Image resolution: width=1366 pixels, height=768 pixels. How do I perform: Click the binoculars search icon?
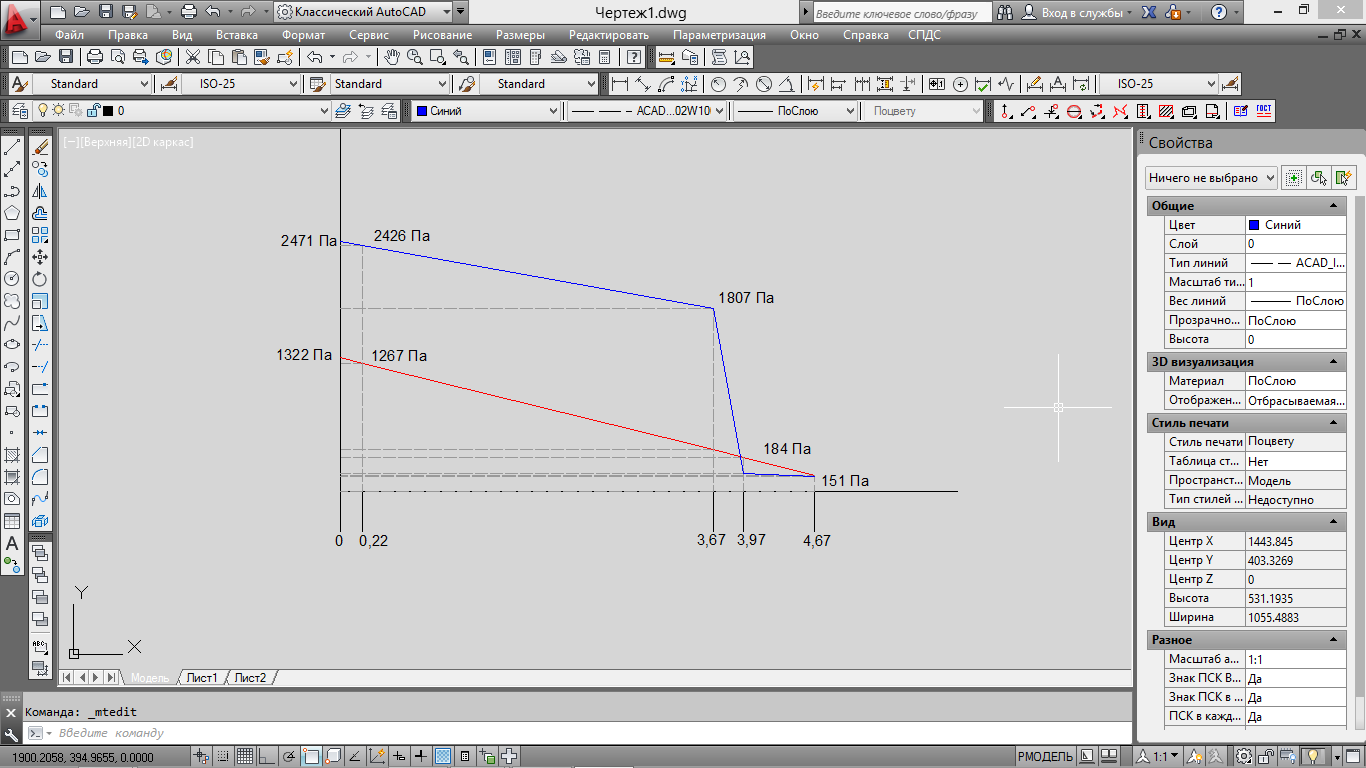pos(1006,13)
